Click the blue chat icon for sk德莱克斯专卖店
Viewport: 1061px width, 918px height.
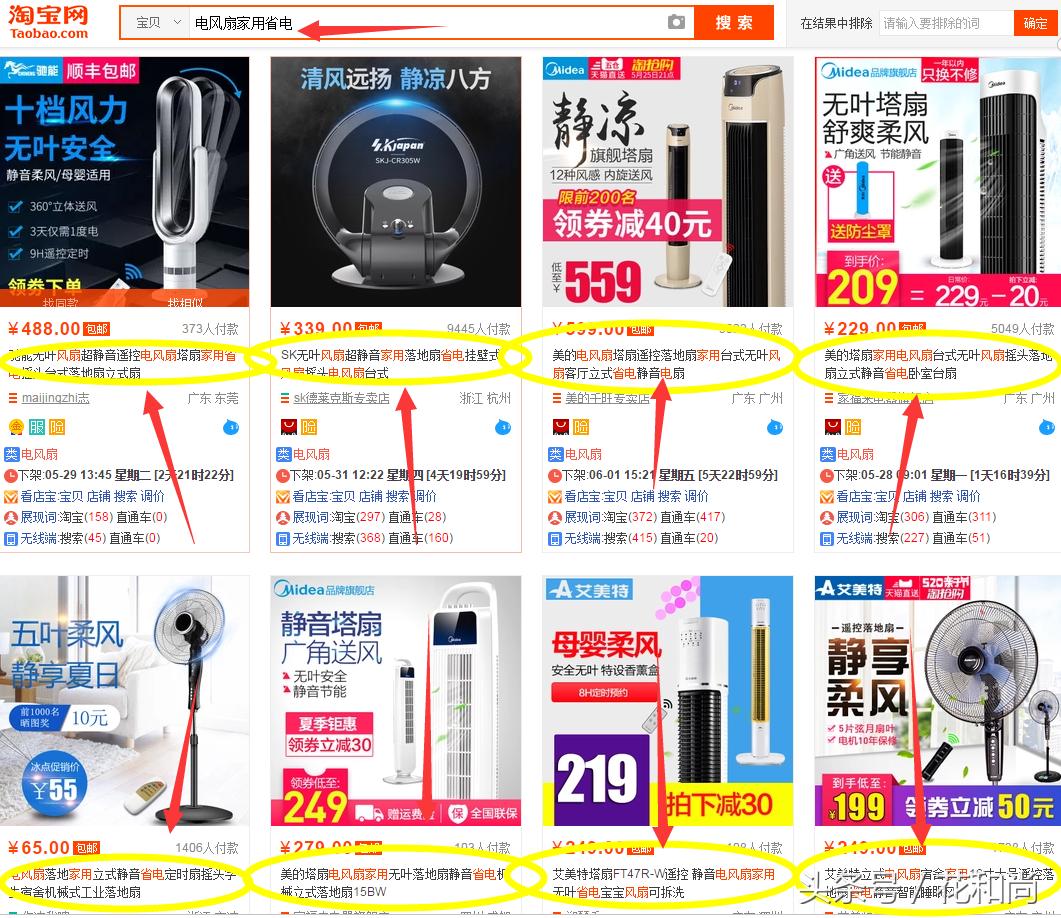pyautogui.click(x=503, y=427)
